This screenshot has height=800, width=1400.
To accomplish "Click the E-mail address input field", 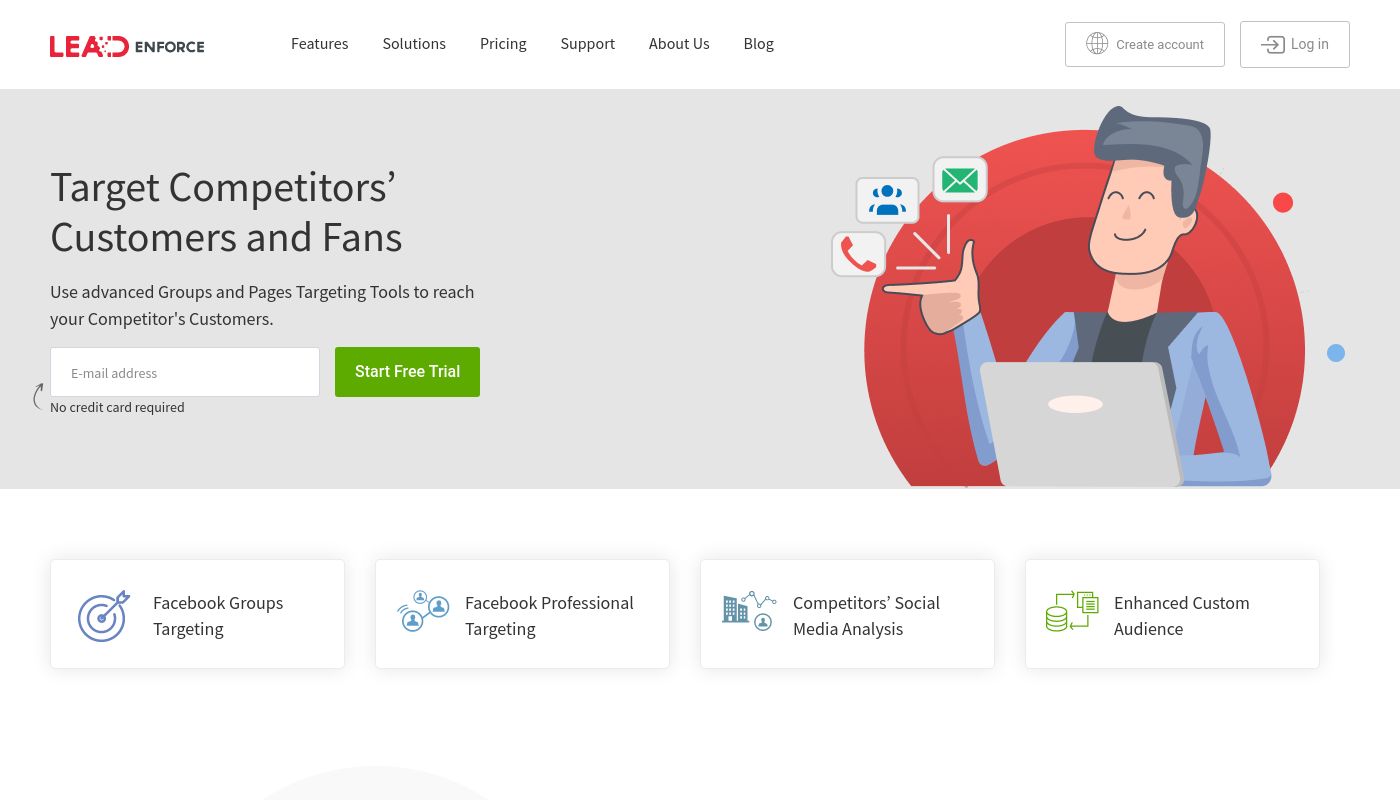I will click(185, 371).
